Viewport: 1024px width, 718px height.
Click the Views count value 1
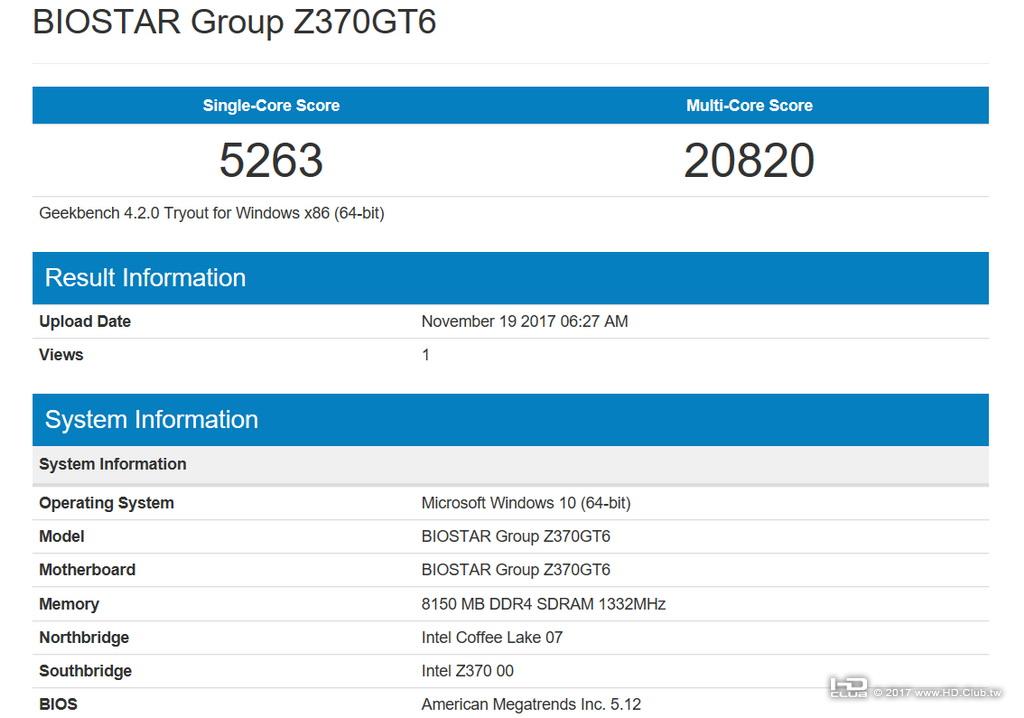(x=426, y=355)
